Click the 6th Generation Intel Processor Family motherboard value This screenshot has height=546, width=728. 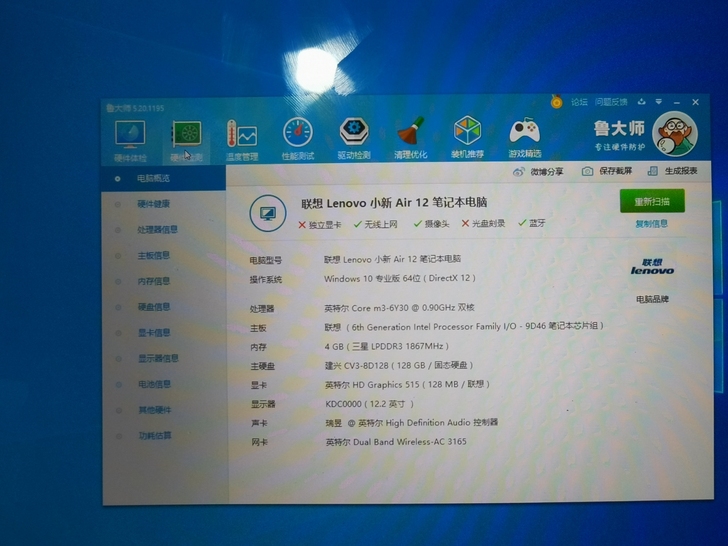click(464, 326)
